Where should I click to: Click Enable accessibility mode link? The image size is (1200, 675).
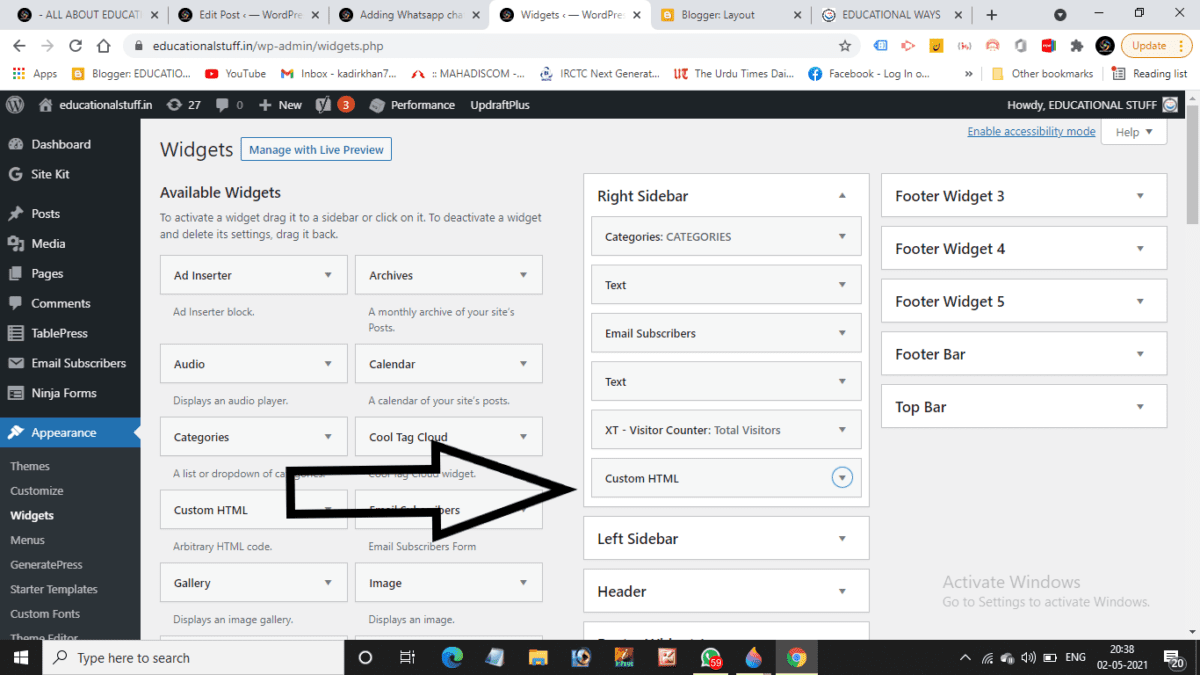coord(1031,132)
